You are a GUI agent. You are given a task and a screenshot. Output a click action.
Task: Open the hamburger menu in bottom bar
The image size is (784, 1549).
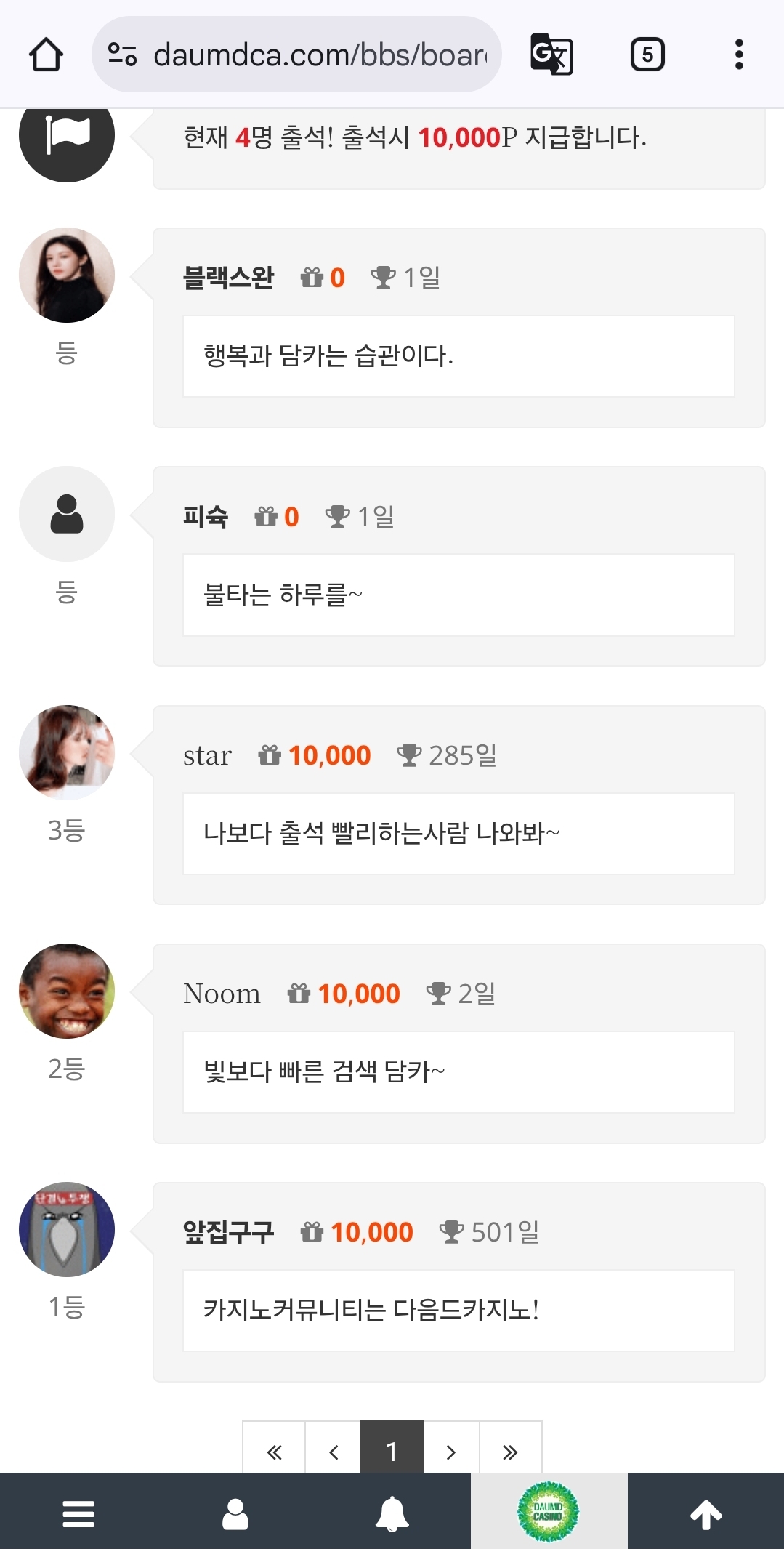click(x=78, y=1514)
